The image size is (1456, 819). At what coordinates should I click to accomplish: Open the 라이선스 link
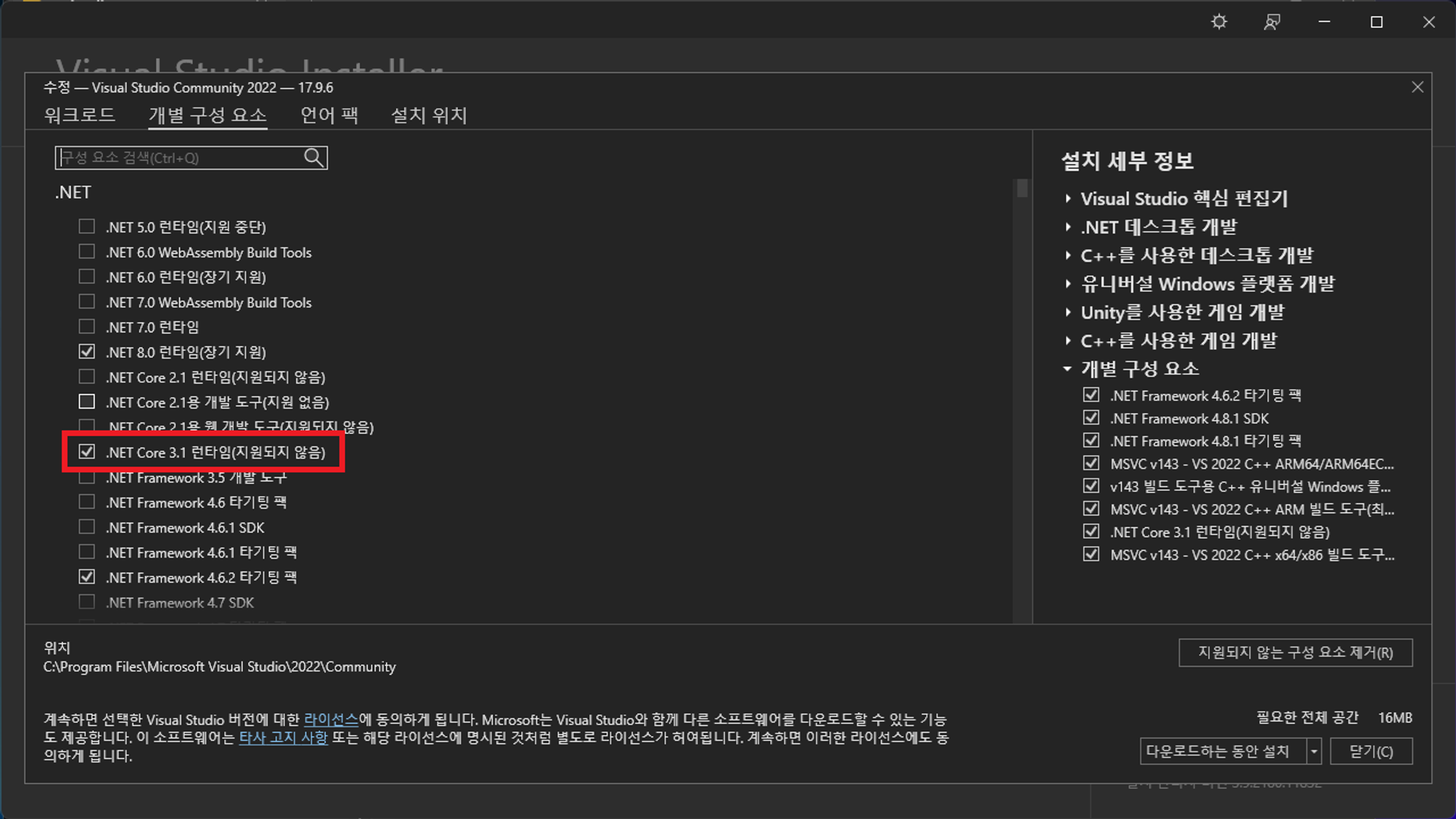click(331, 719)
